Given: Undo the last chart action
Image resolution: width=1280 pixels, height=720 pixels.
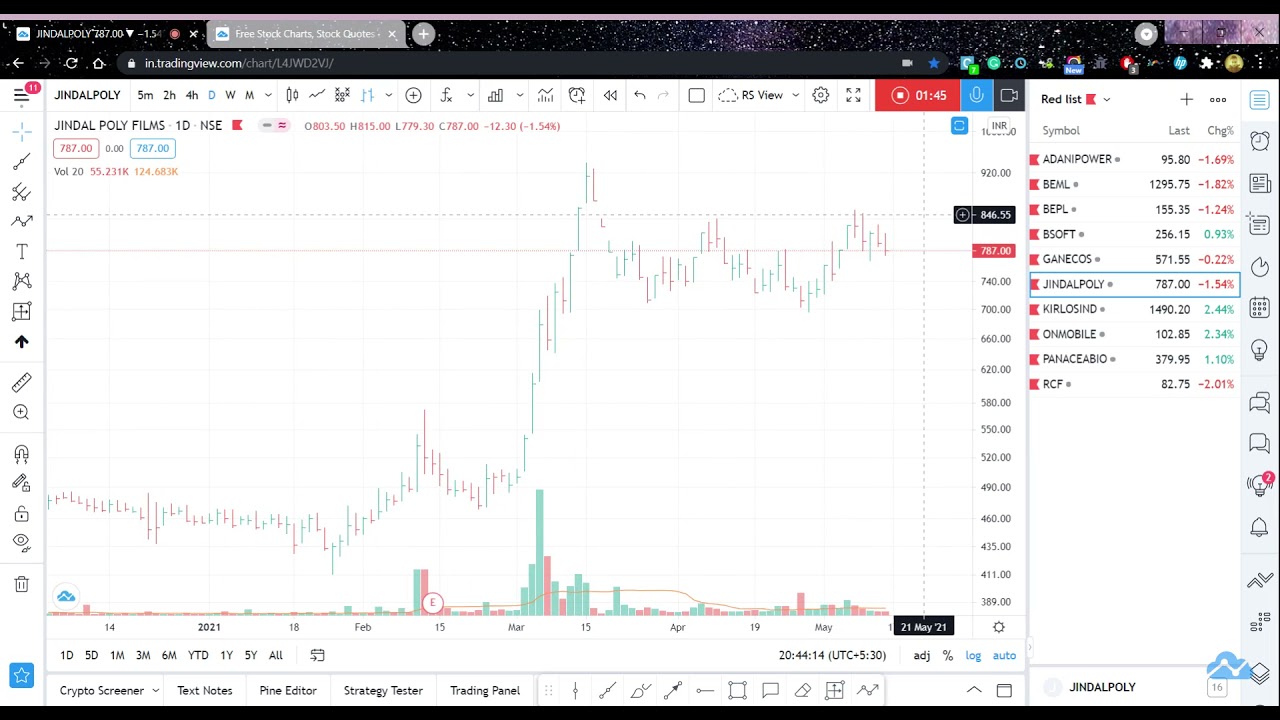Looking at the screenshot, I should [640, 95].
